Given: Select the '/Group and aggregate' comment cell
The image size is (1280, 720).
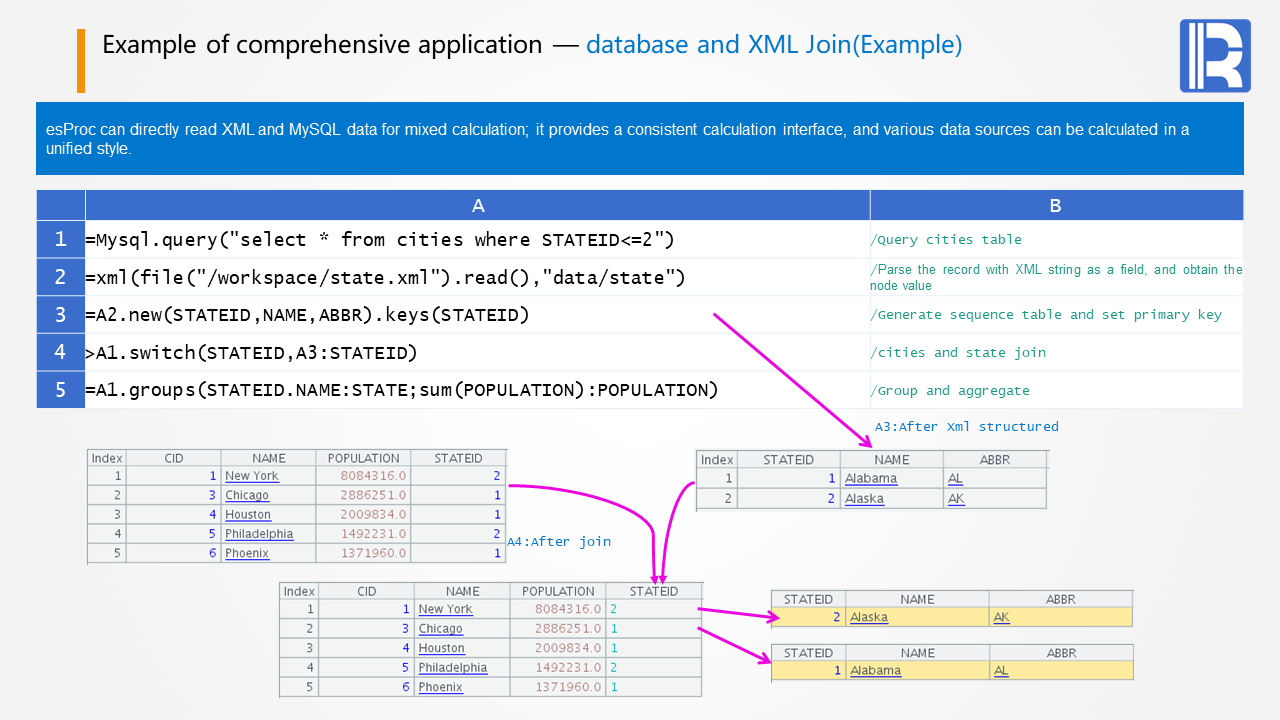Looking at the screenshot, I should pyautogui.click(x=950, y=391).
